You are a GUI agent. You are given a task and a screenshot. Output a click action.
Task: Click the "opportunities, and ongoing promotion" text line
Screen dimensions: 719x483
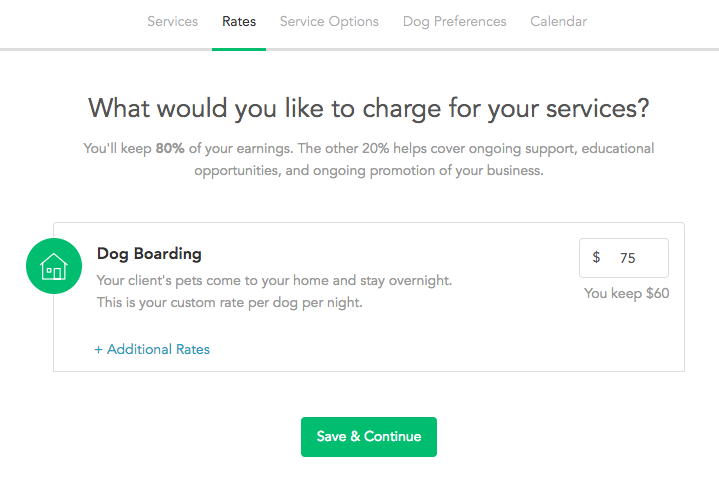click(x=369, y=171)
